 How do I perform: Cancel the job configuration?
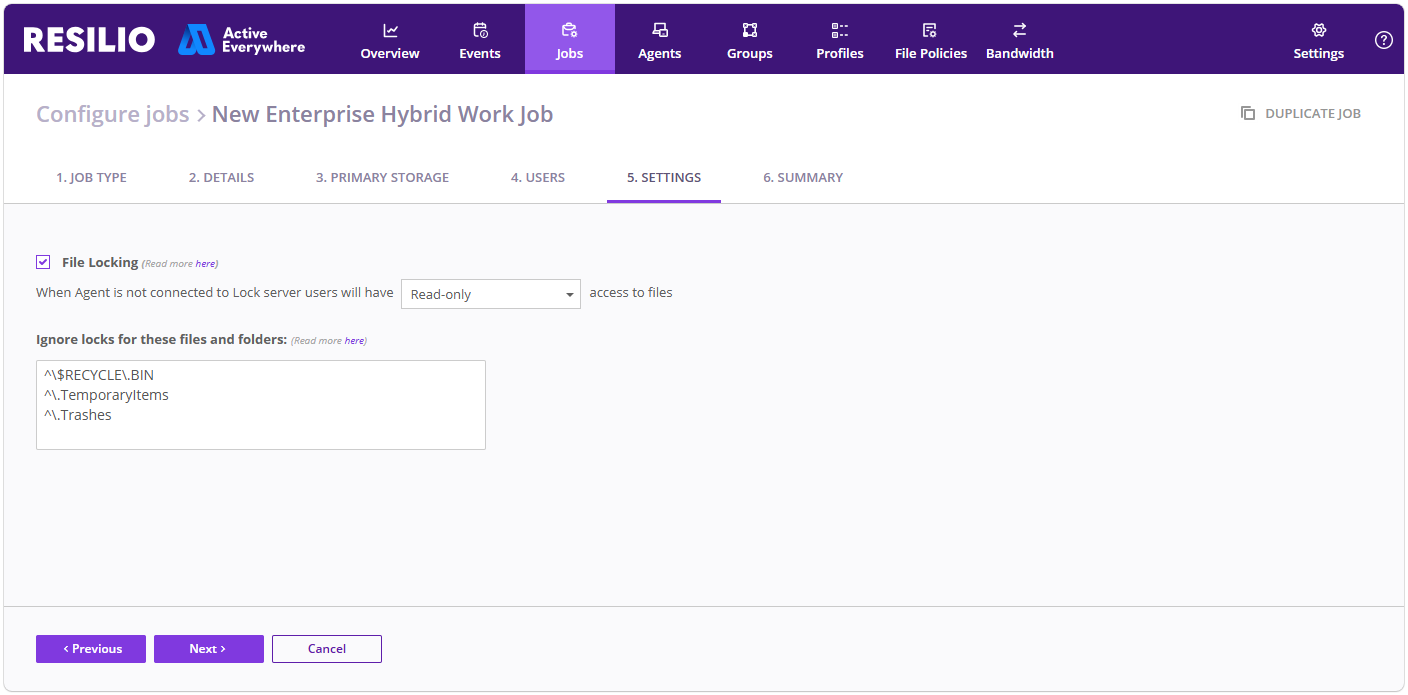327,649
